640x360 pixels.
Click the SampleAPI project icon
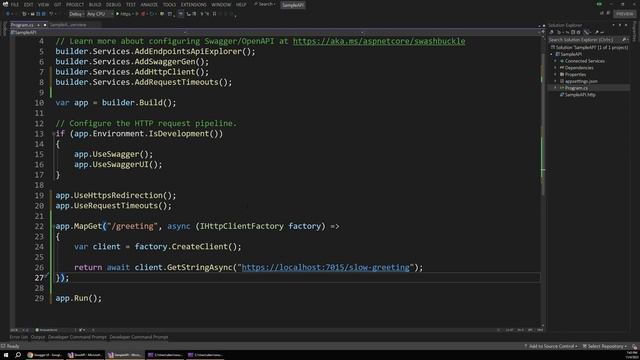pos(557,54)
